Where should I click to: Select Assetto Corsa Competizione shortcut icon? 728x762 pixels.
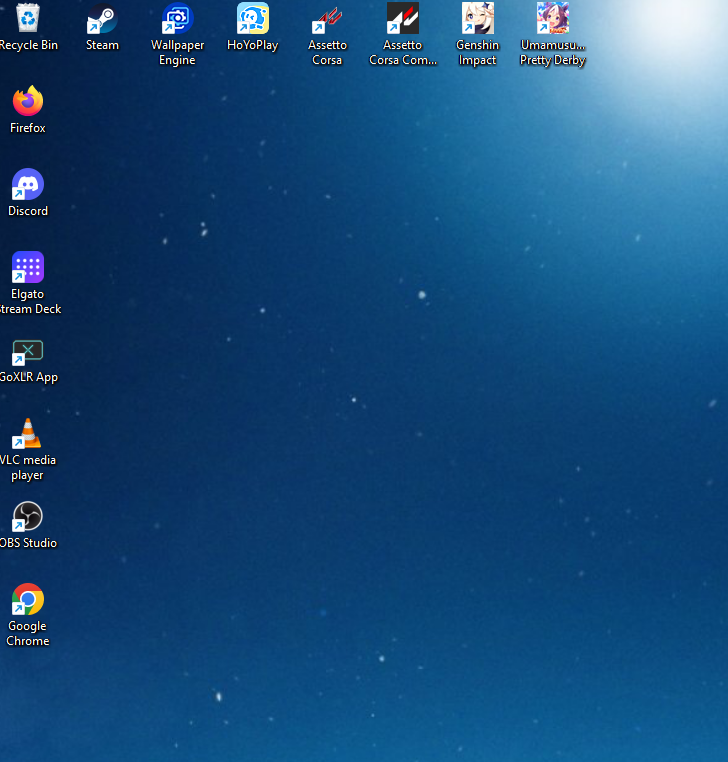click(402, 18)
